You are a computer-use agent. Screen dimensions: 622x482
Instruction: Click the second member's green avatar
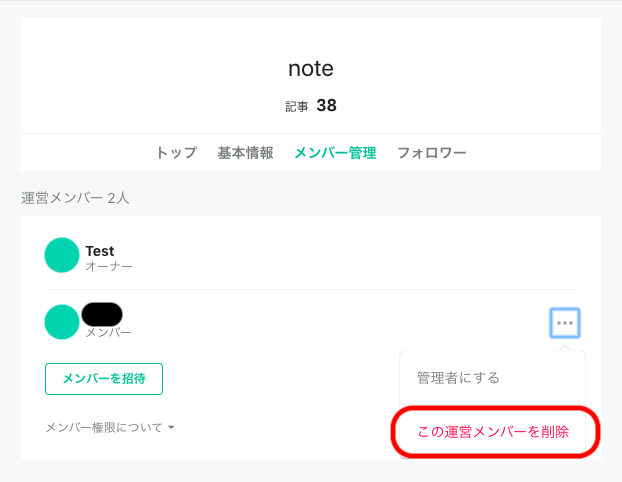coord(62,322)
